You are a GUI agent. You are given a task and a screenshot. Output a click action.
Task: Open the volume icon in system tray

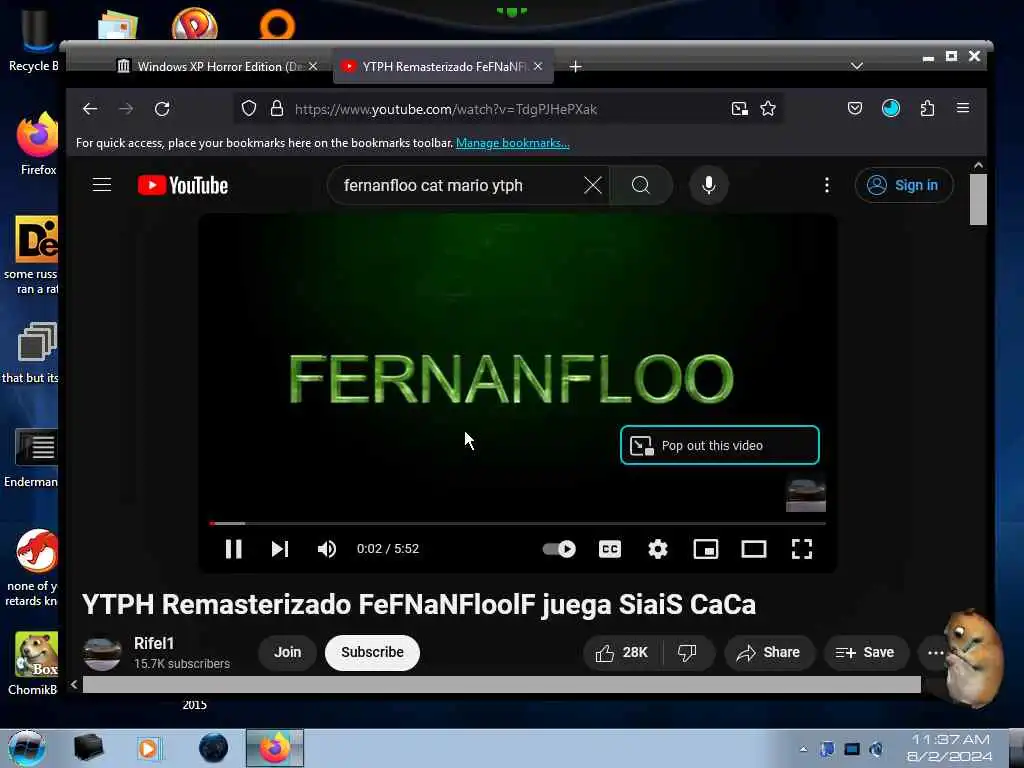tap(876, 749)
